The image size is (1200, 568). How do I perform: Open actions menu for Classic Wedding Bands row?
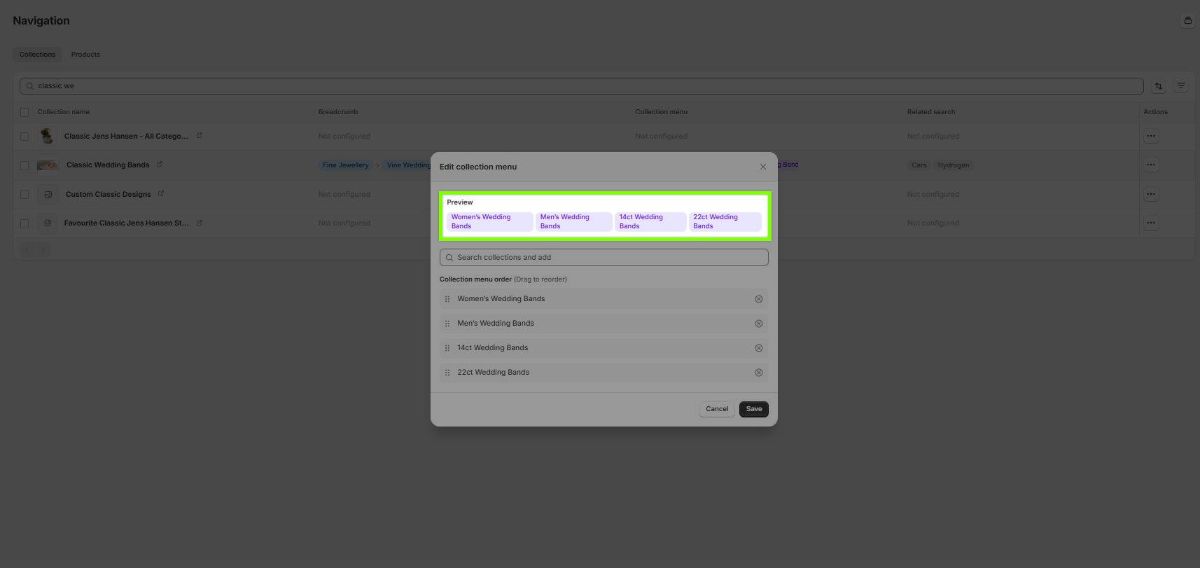[1151, 165]
